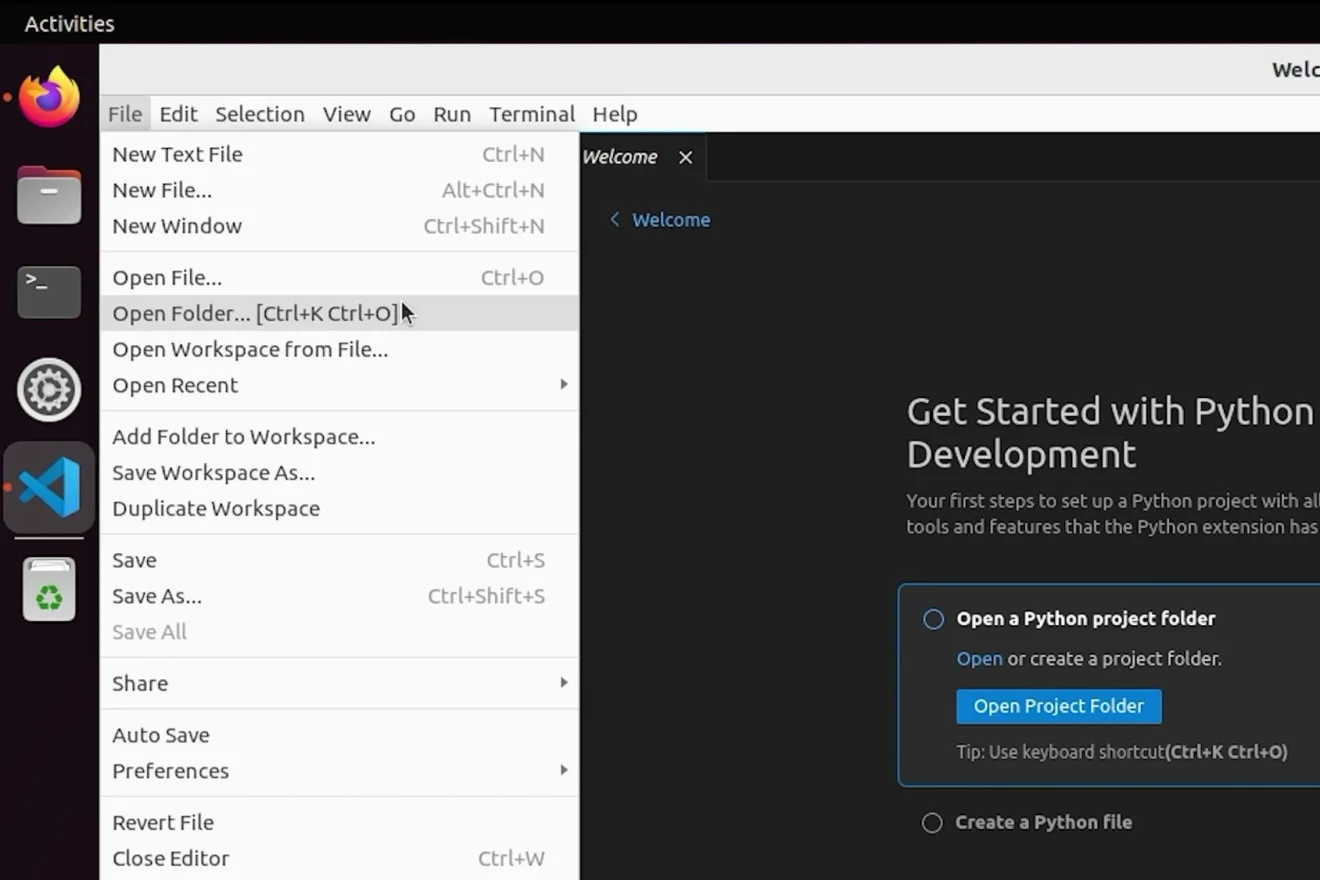Open the Files manager in the dock
The height and width of the screenshot is (880, 1320).
coord(49,194)
